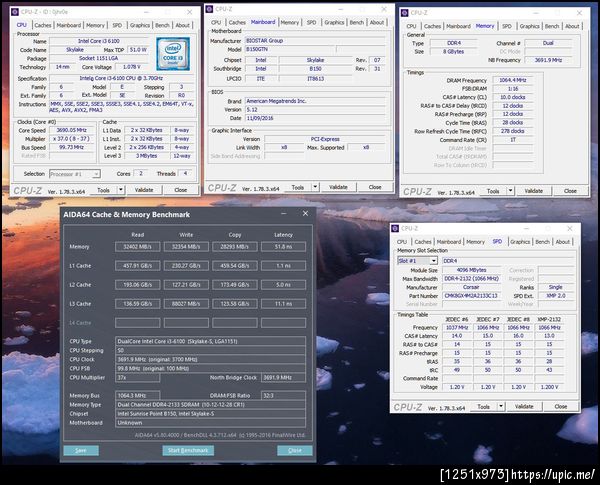Minimize the AIDA64 Cache & Memory Benchmark window
The width and height of the screenshot is (600, 485).
[284, 214]
